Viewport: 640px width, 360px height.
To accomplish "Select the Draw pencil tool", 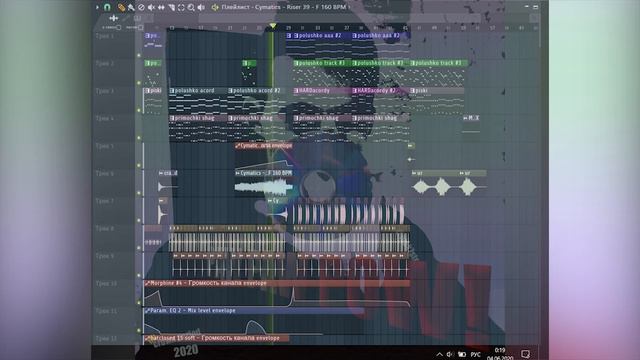I will (121, 7).
